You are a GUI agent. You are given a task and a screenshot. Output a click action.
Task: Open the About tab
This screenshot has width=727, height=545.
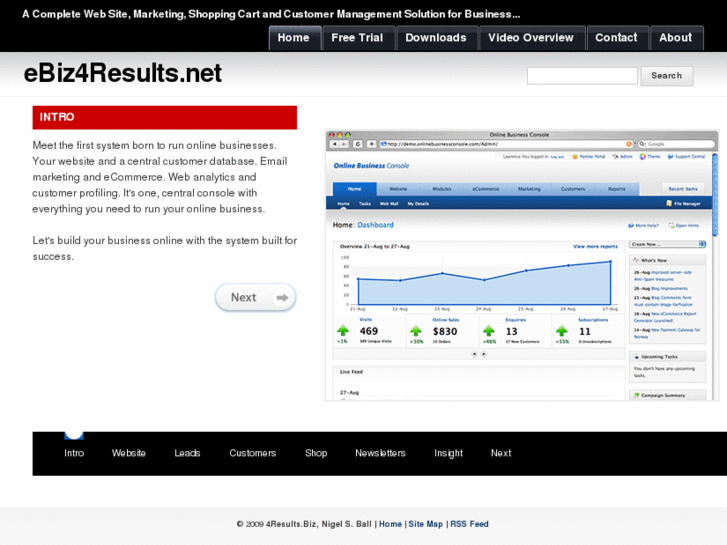[x=676, y=38]
